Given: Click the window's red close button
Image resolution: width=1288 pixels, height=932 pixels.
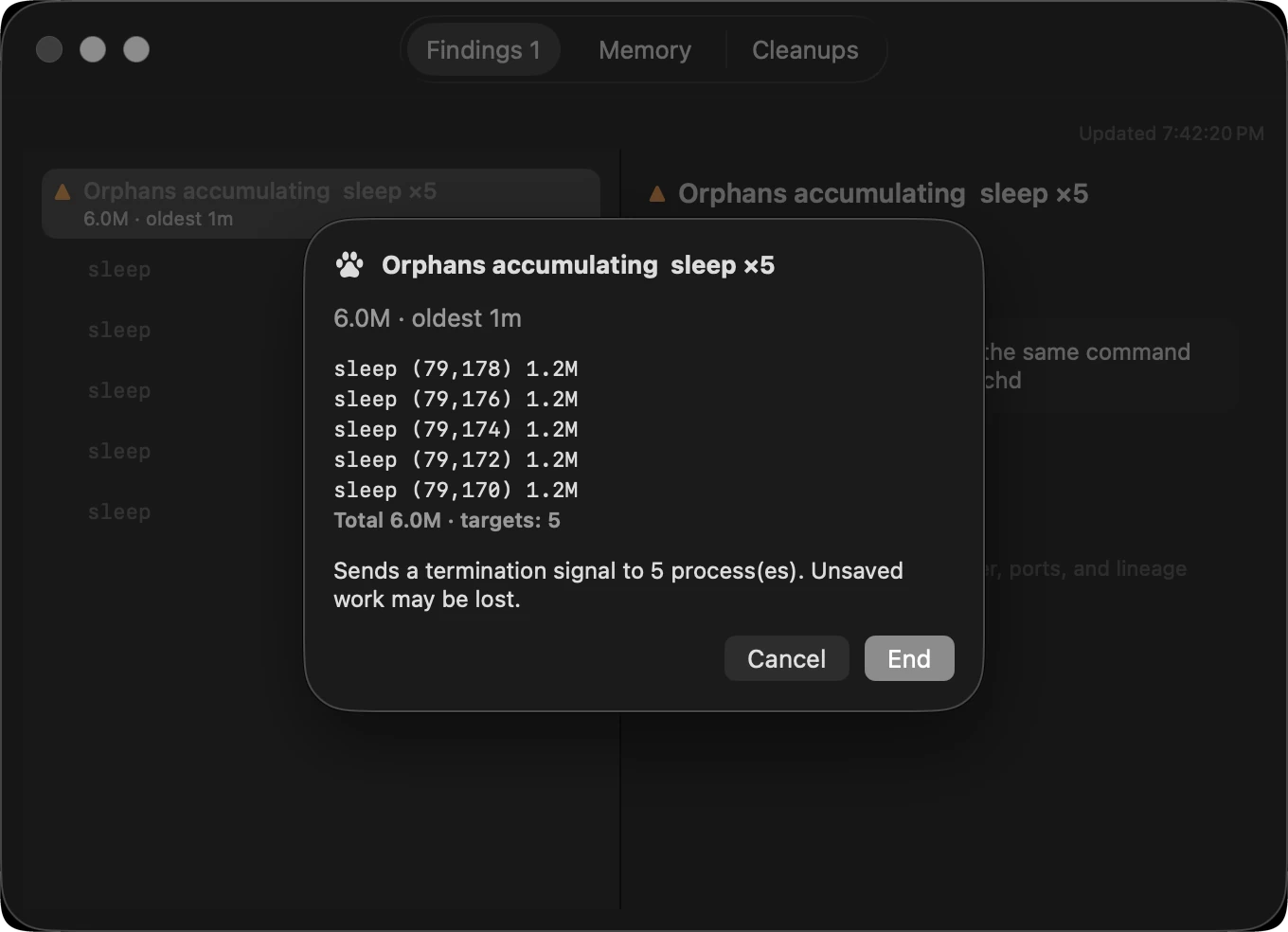Looking at the screenshot, I should point(49,49).
